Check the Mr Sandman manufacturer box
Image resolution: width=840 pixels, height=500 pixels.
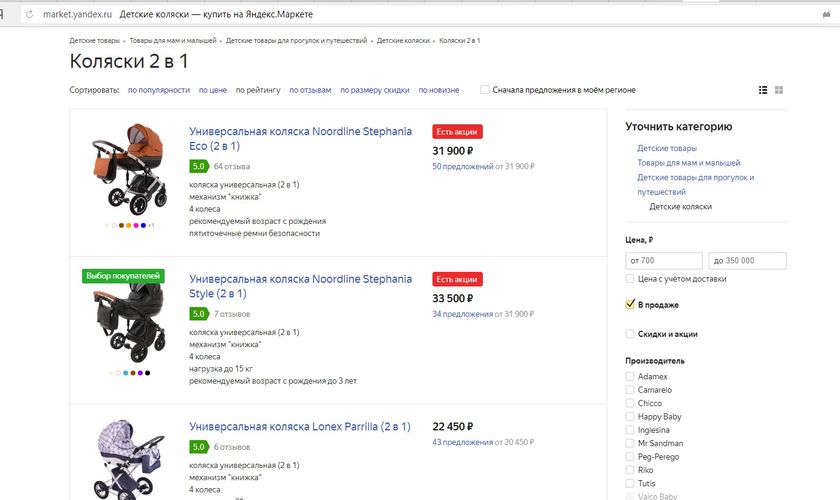[630, 443]
